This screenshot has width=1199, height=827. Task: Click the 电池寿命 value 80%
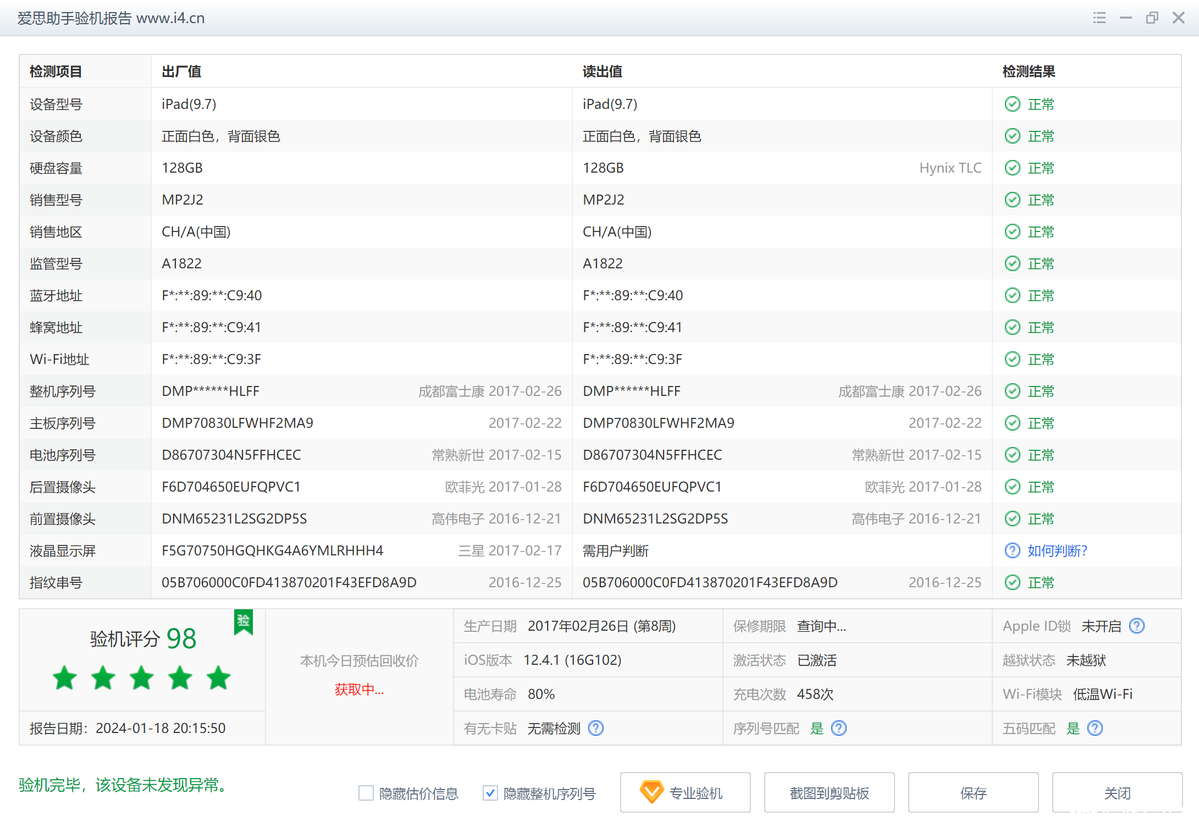[541, 694]
